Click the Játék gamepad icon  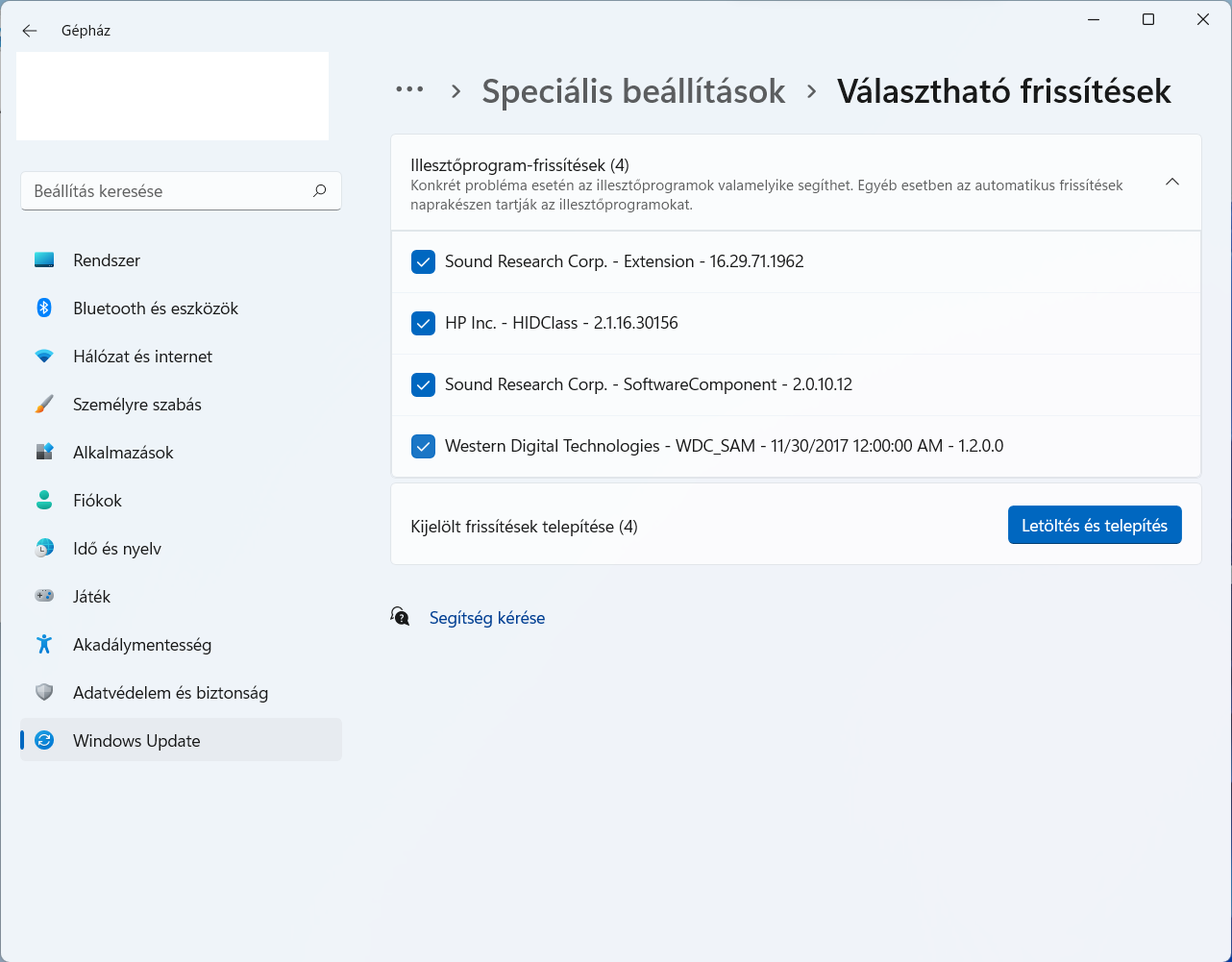44,597
